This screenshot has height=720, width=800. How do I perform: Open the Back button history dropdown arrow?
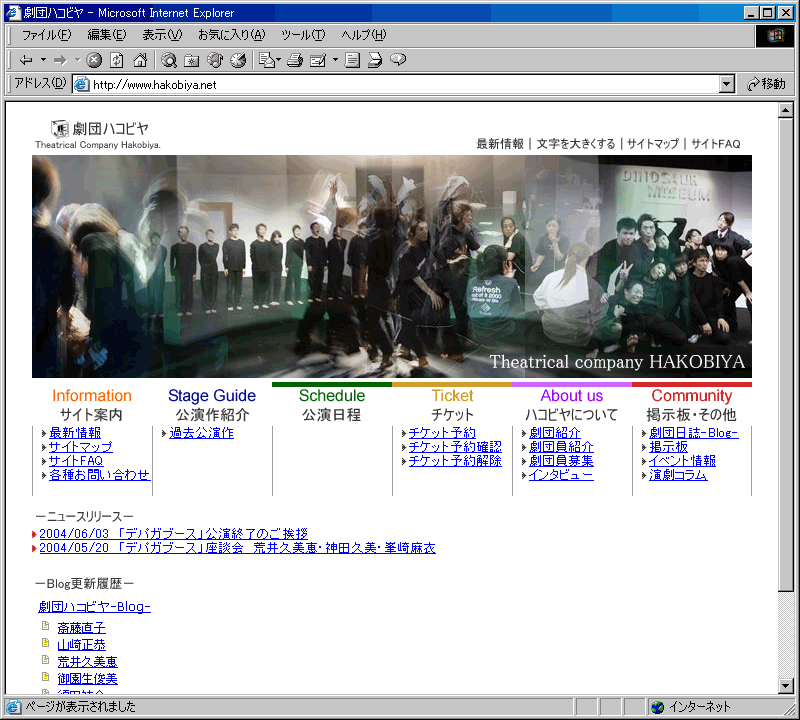pyautogui.click(x=43, y=60)
